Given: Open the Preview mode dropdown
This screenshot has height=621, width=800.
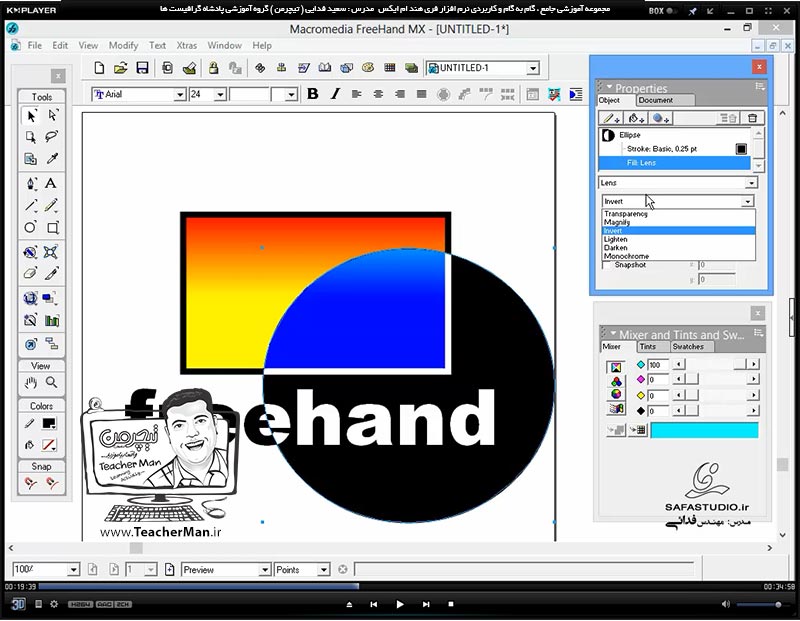Looking at the screenshot, I should point(264,569).
